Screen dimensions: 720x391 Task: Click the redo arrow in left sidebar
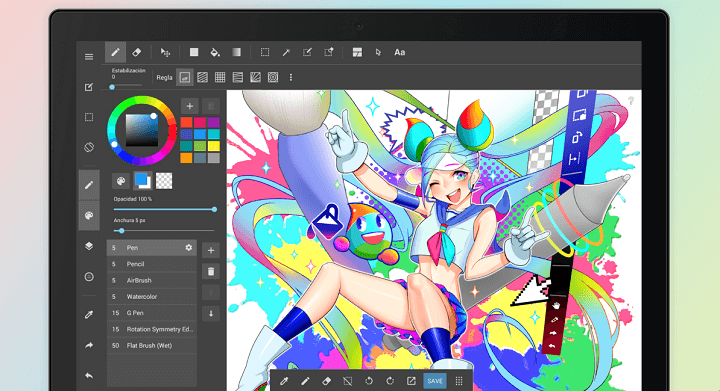[x=89, y=345]
